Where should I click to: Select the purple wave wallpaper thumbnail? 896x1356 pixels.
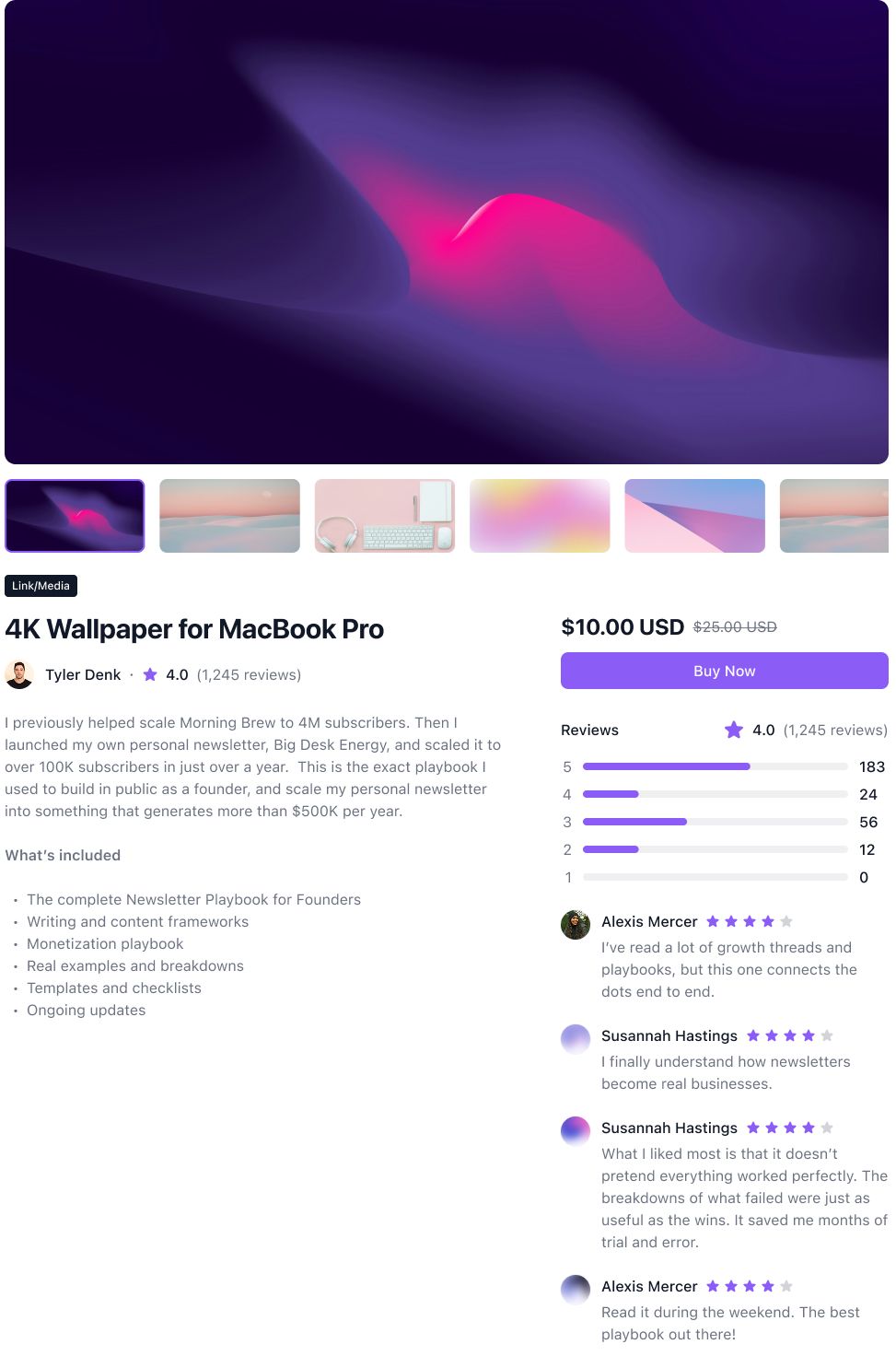tap(75, 516)
